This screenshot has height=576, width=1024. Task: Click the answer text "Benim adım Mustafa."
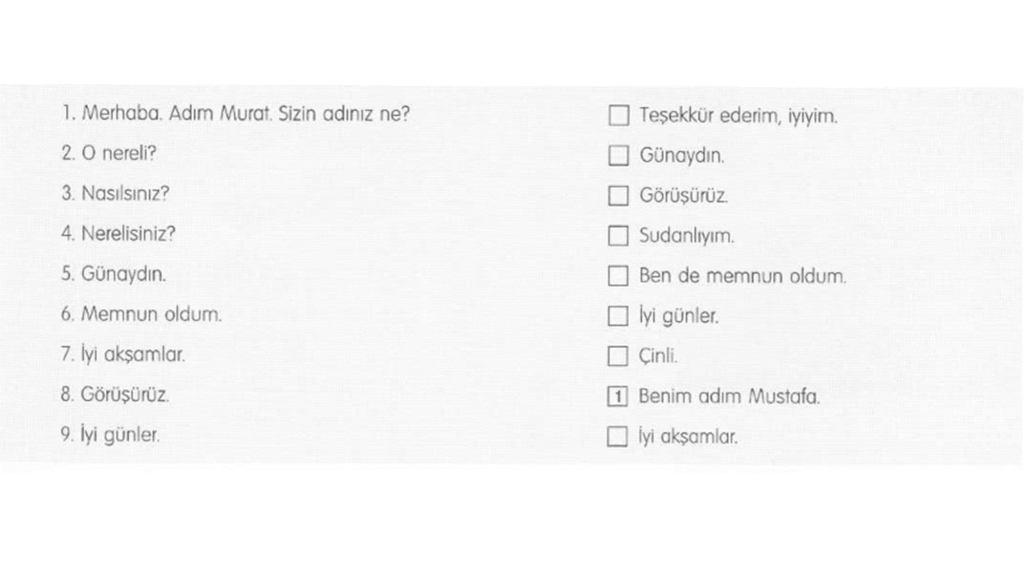(729, 397)
